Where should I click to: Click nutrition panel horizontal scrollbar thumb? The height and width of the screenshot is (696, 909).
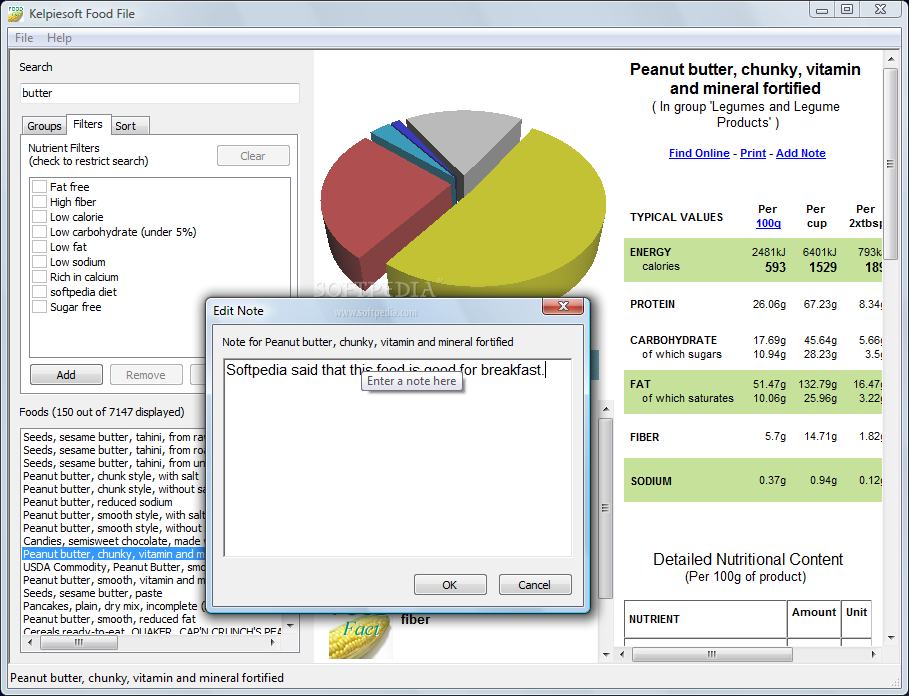pyautogui.click(x=712, y=654)
